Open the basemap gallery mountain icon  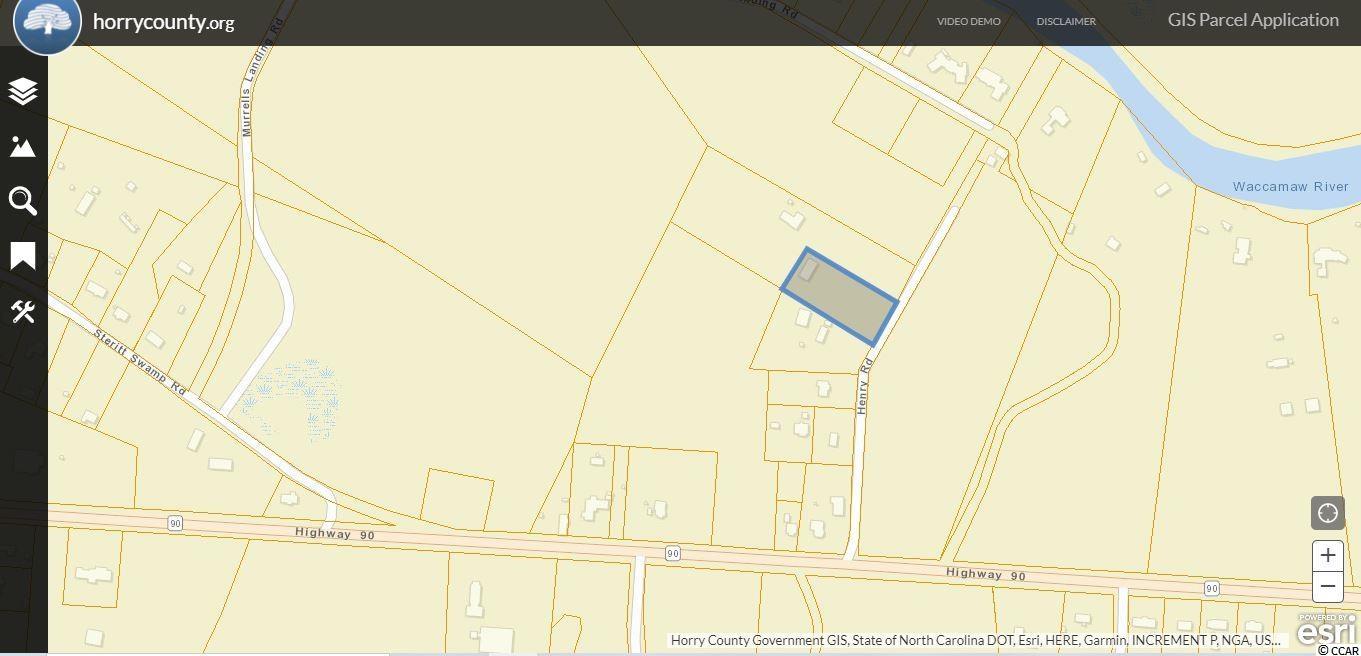click(x=23, y=146)
